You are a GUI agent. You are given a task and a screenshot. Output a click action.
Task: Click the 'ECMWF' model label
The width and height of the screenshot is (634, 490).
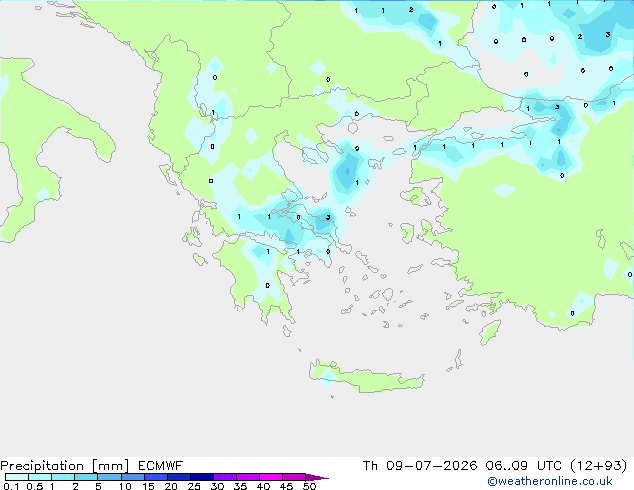(x=161, y=466)
